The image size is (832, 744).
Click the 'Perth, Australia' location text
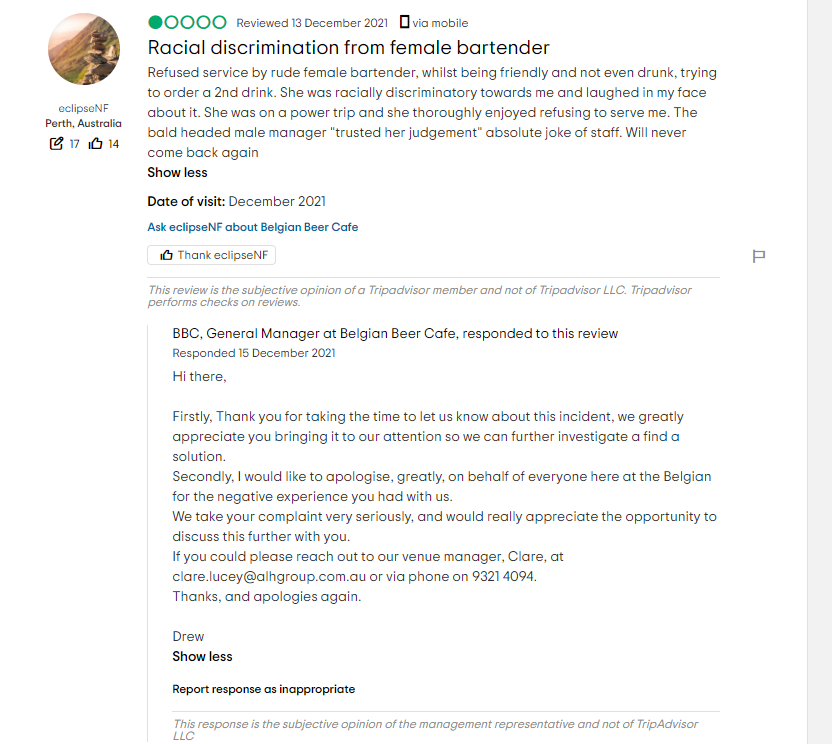pyautogui.click(x=84, y=124)
